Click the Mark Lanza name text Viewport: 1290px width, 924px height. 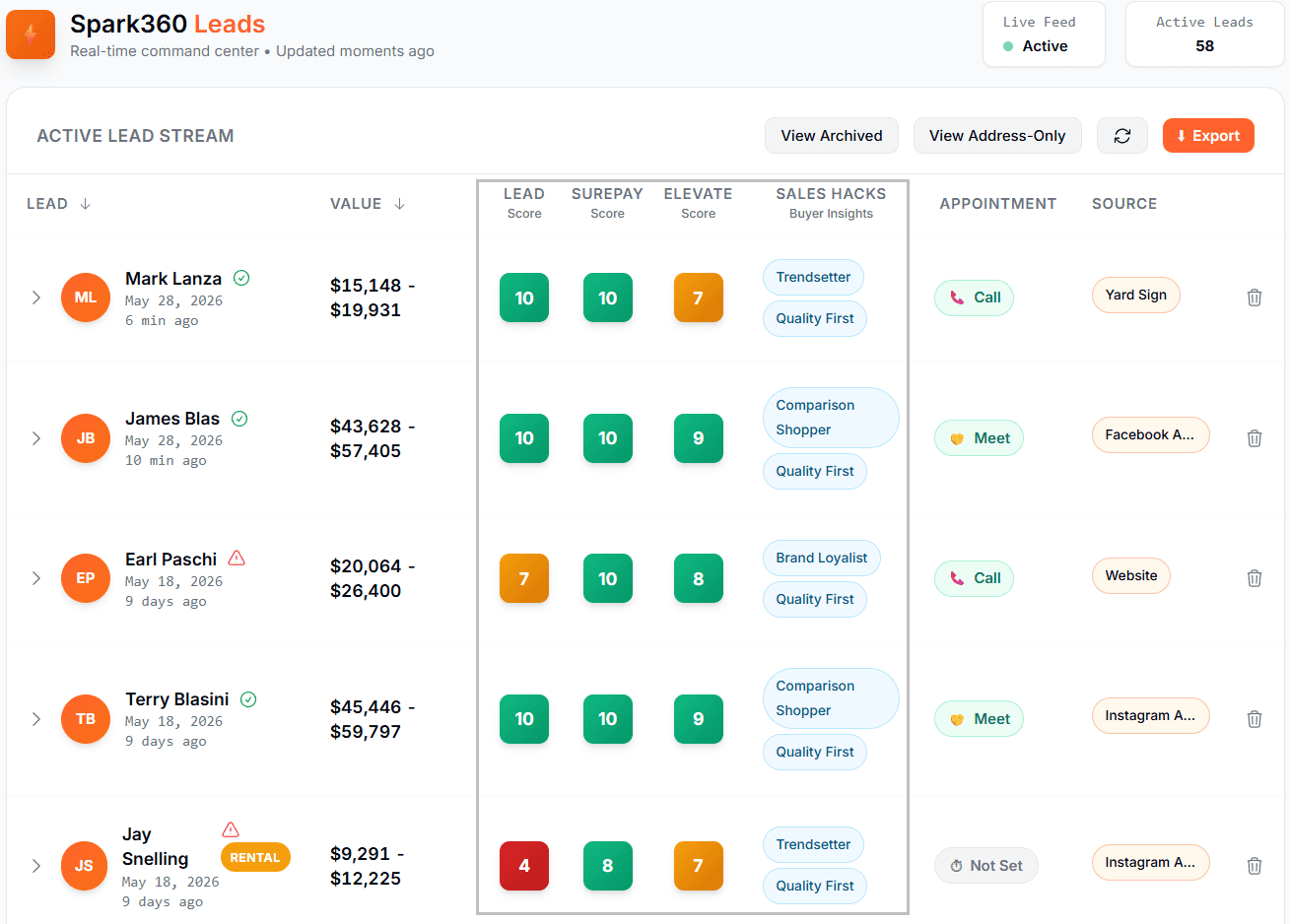click(173, 279)
